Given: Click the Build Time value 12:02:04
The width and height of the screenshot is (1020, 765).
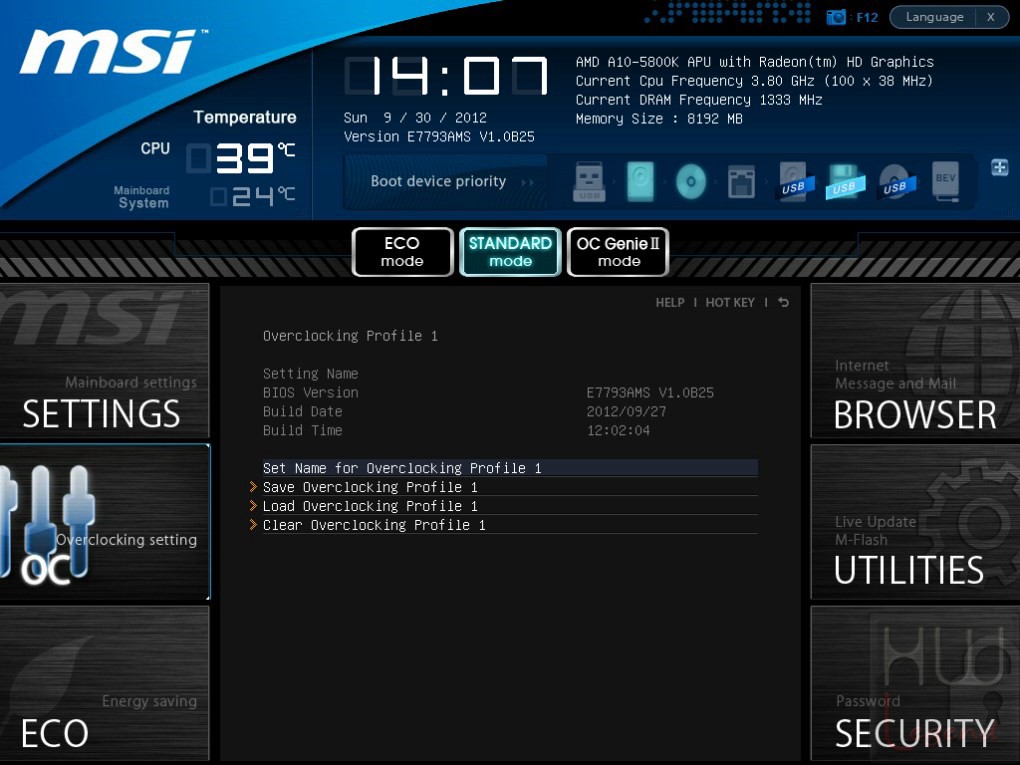Looking at the screenshot, I should pyautogui.click(x=618, y=430).
